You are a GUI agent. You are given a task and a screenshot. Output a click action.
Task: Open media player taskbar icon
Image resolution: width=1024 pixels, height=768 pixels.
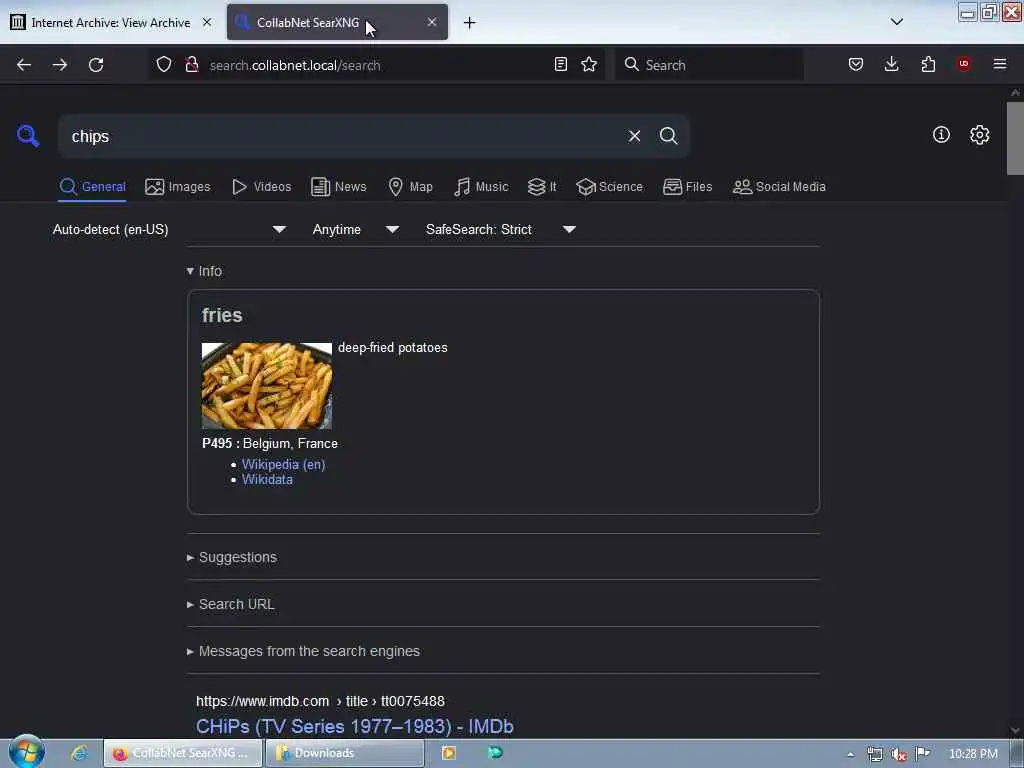pyautogui.click(x=449, y=753)
